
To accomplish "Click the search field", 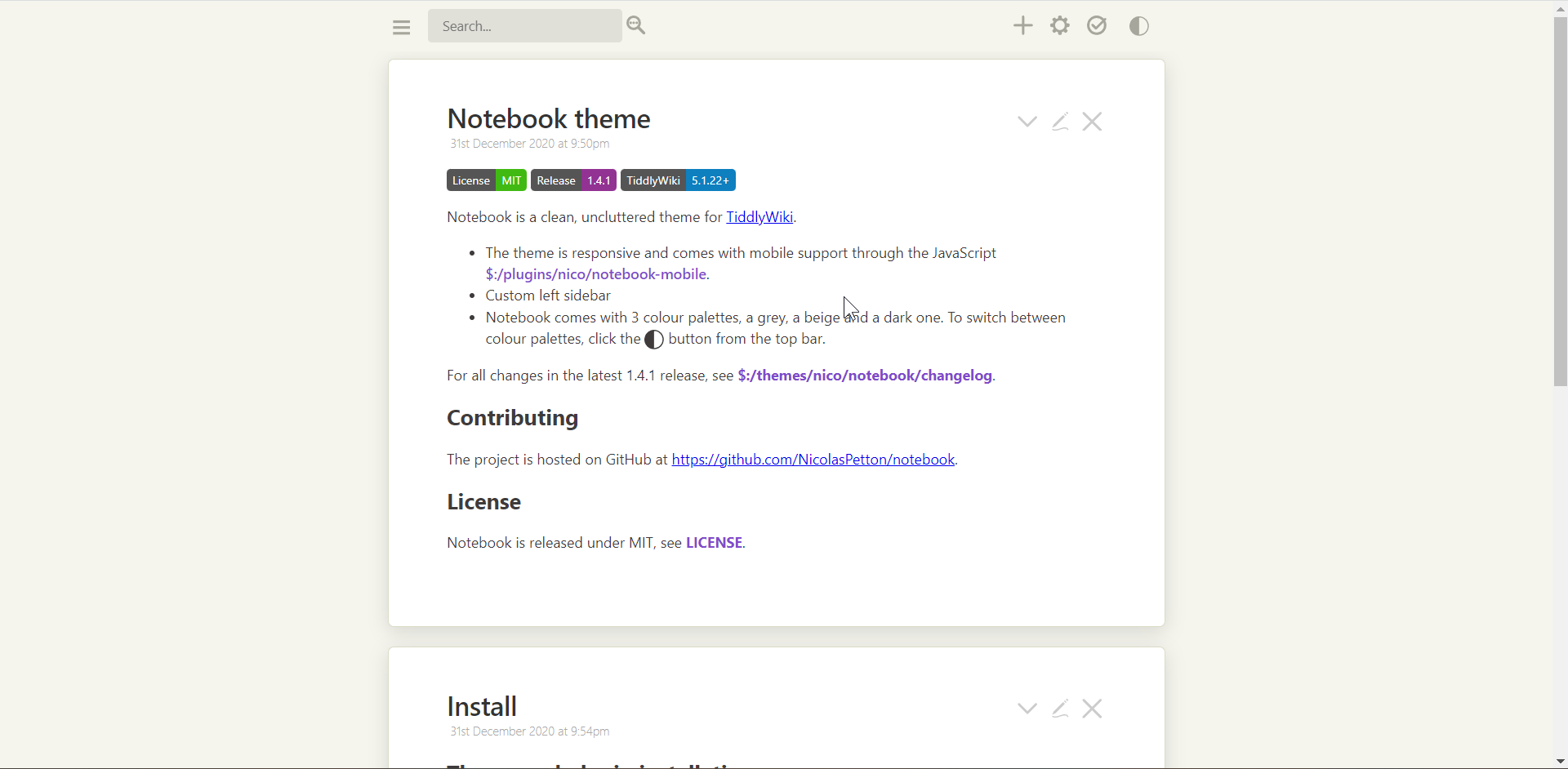I will 525,26.
